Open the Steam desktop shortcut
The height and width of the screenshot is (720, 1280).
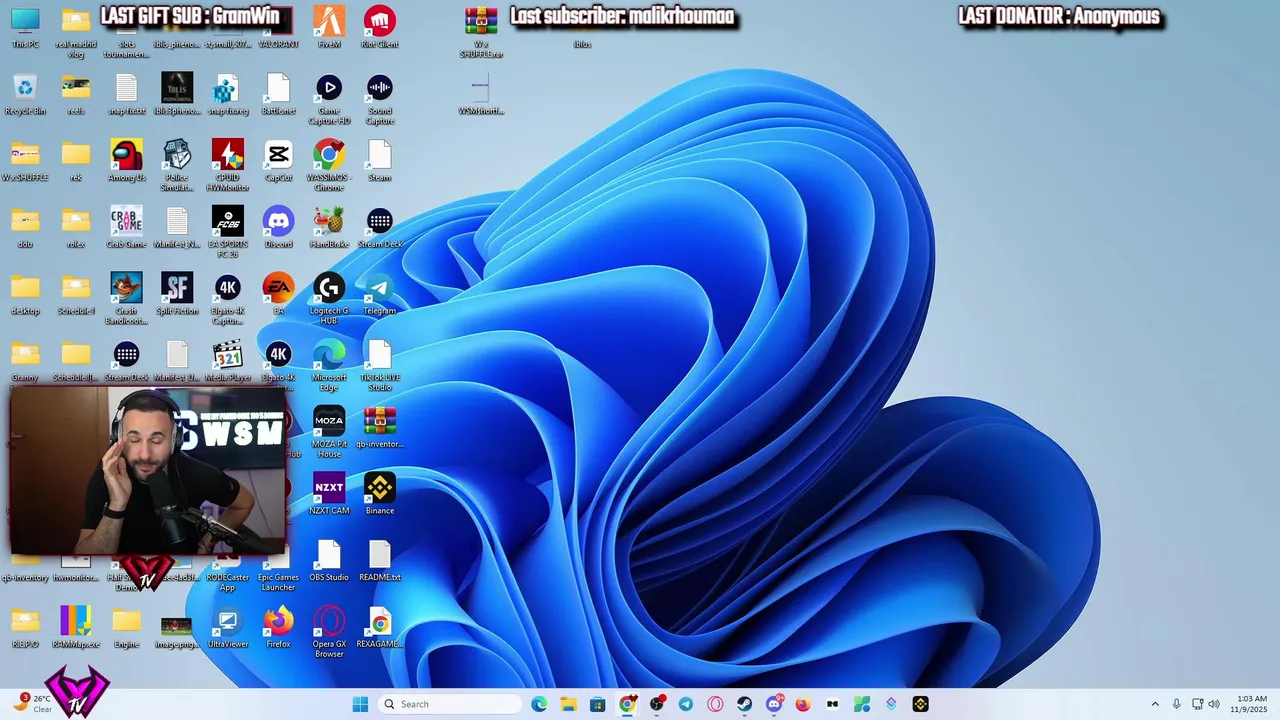point(379,160)
